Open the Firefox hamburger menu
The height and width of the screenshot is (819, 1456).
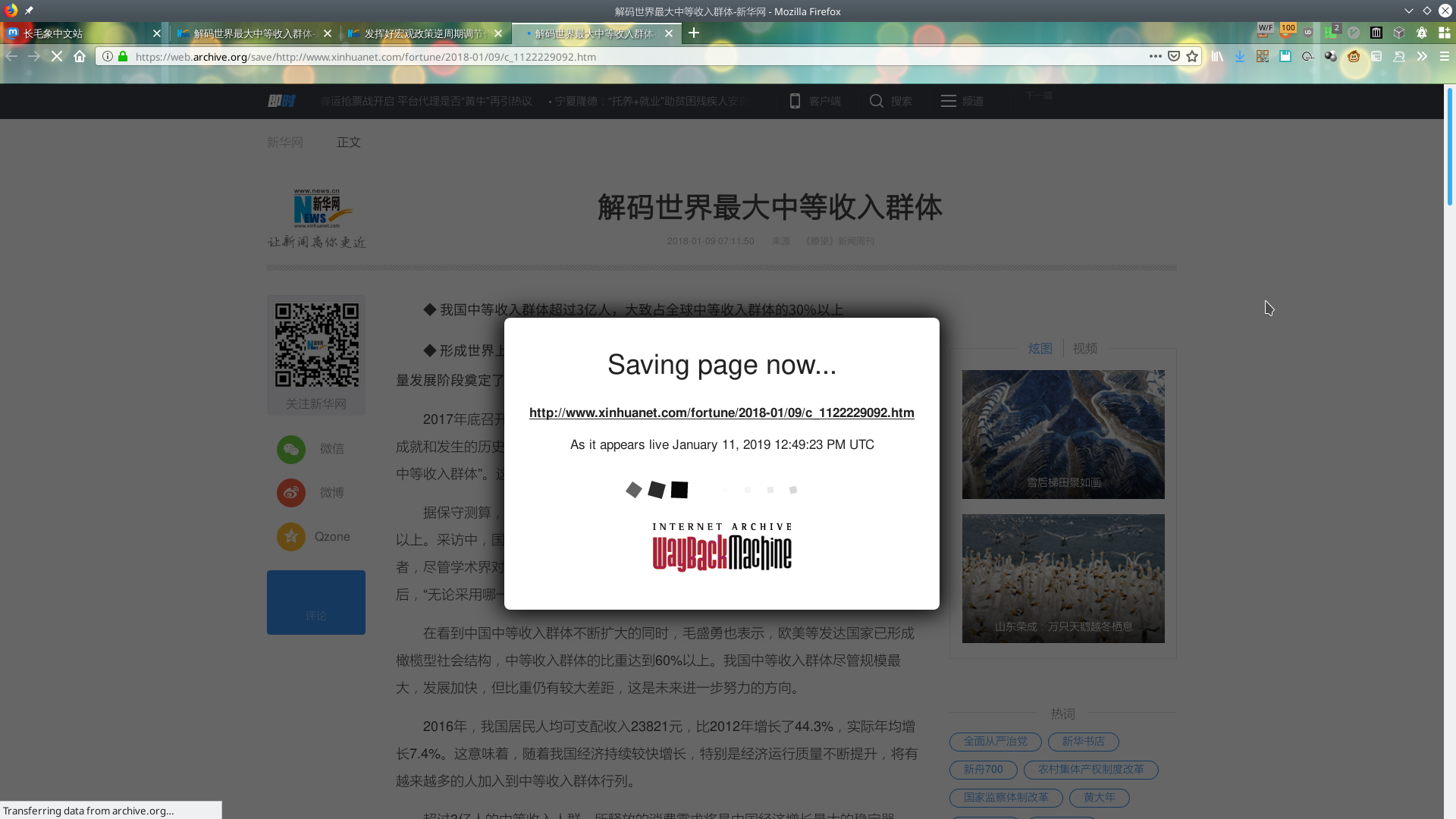[1445, 57]
